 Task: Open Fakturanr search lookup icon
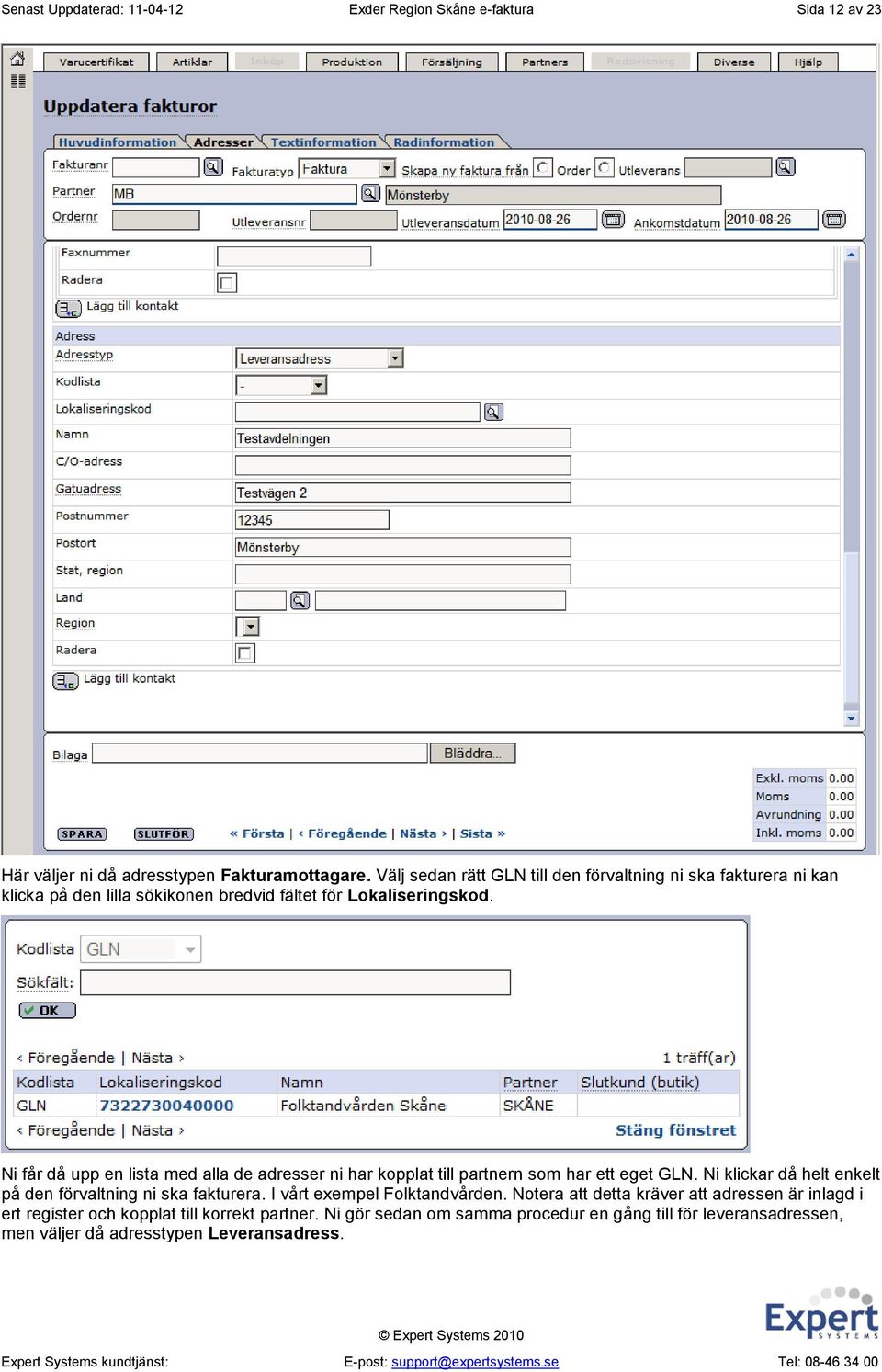[x=213, y=167]
